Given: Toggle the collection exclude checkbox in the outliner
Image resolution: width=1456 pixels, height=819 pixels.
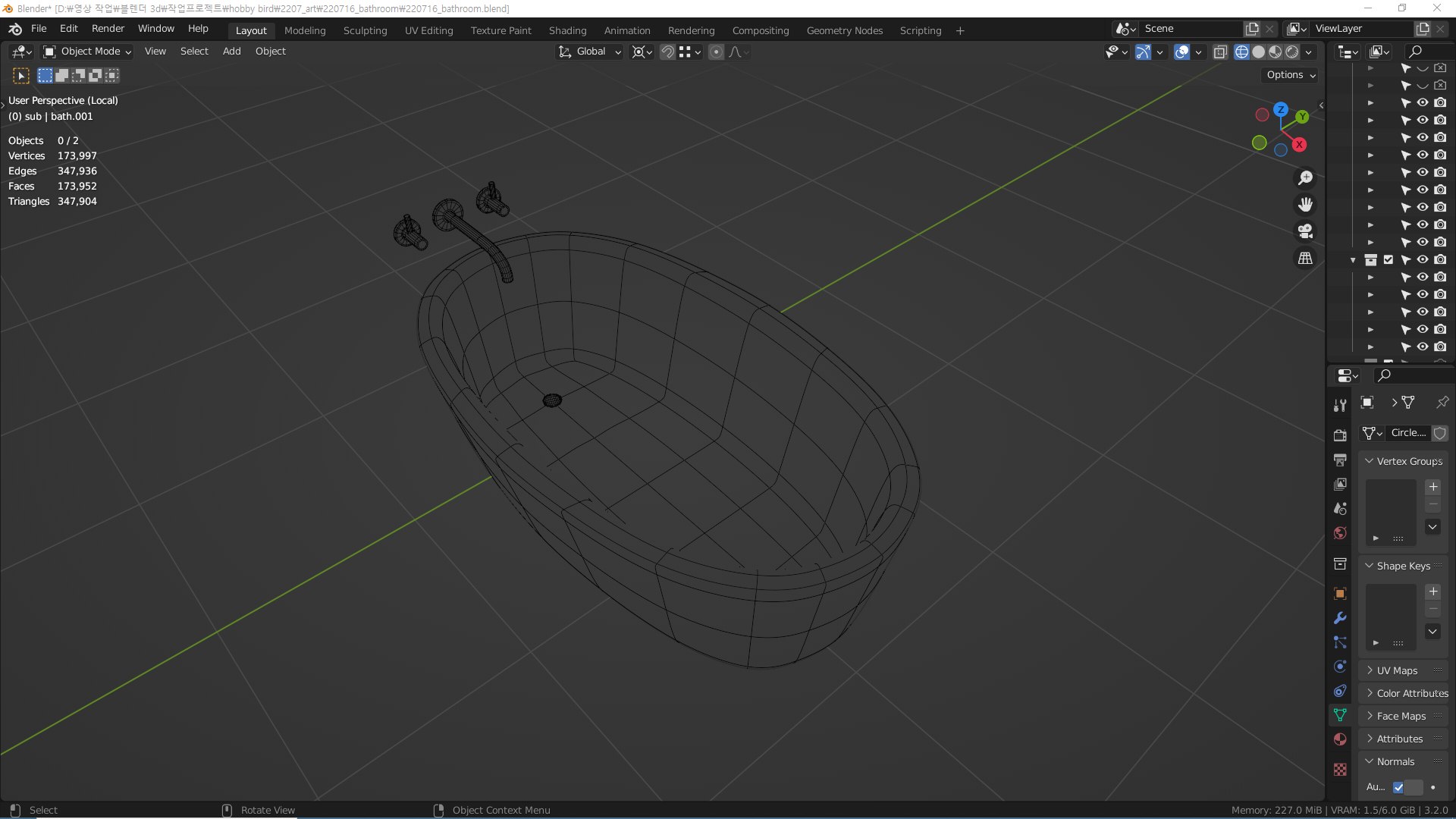Looking at the screenshot, I should tap(1389, 259).
